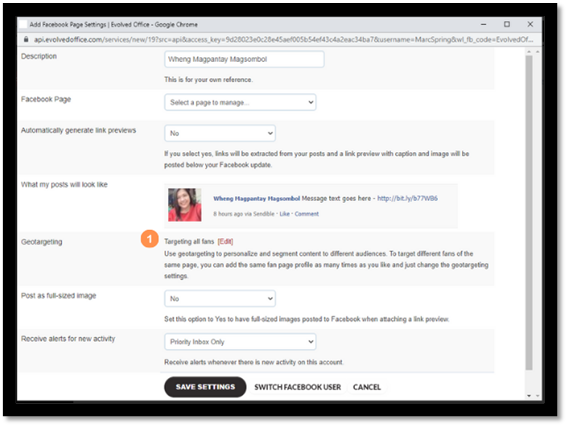Click the Comment link in preview

coord(306,214)
